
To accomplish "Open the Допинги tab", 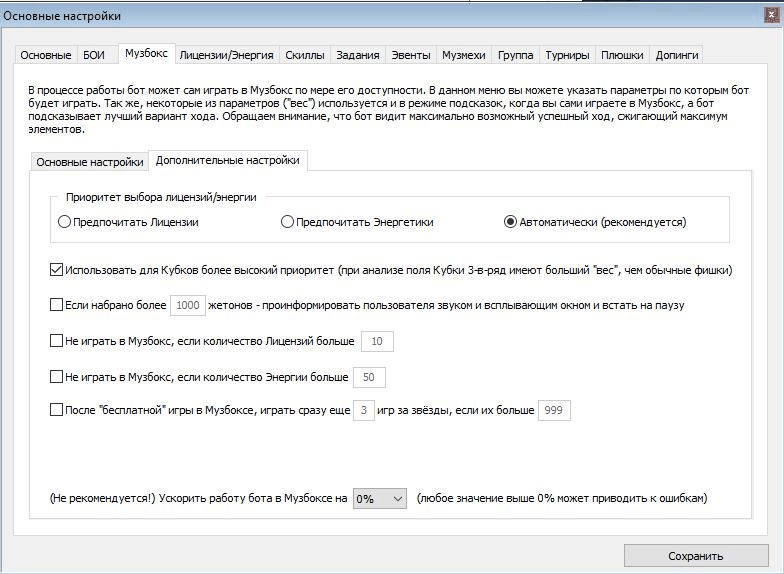I will click(x=676, y=55).
